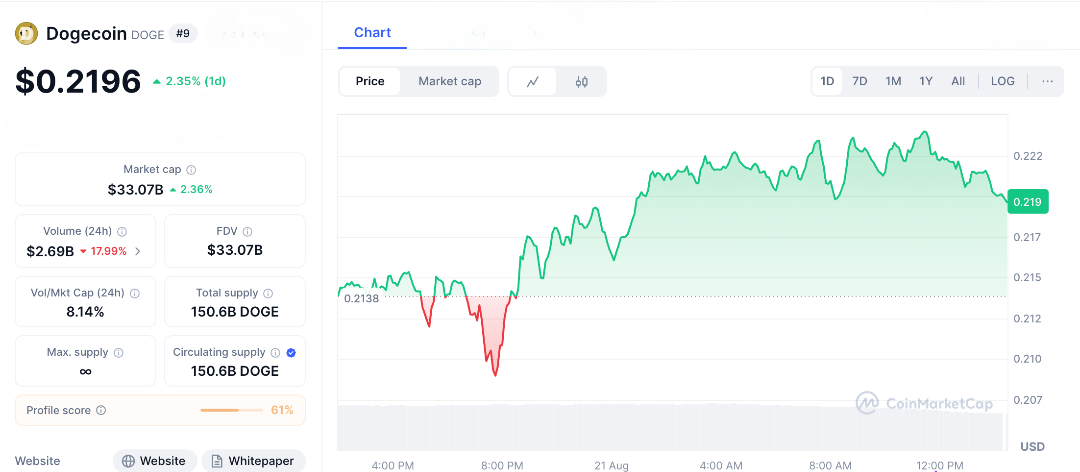
Task: Open the Dogecoin Website link
Action: [x=153, y=461]
